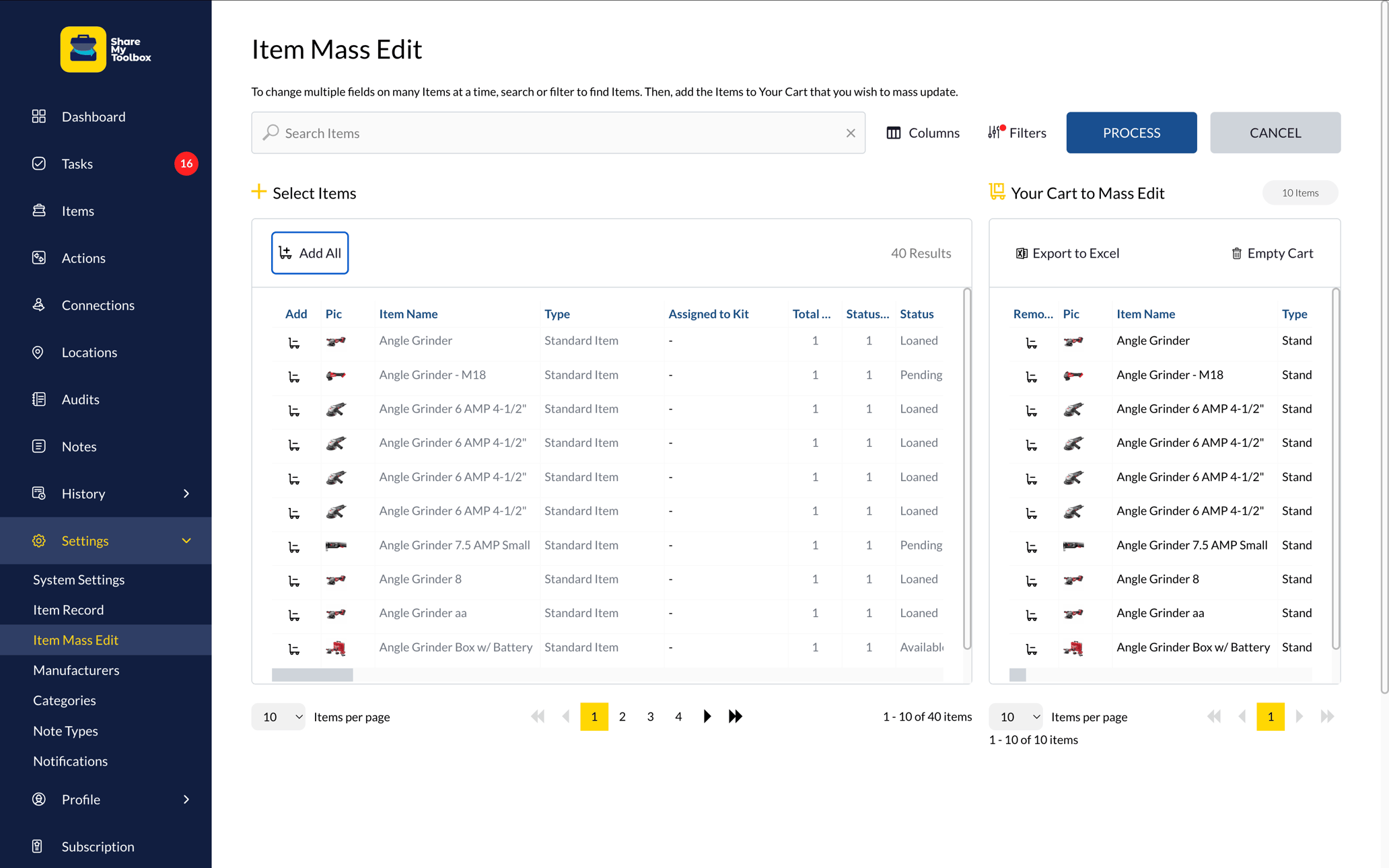Click the PROCESS button

[1131, 133]
